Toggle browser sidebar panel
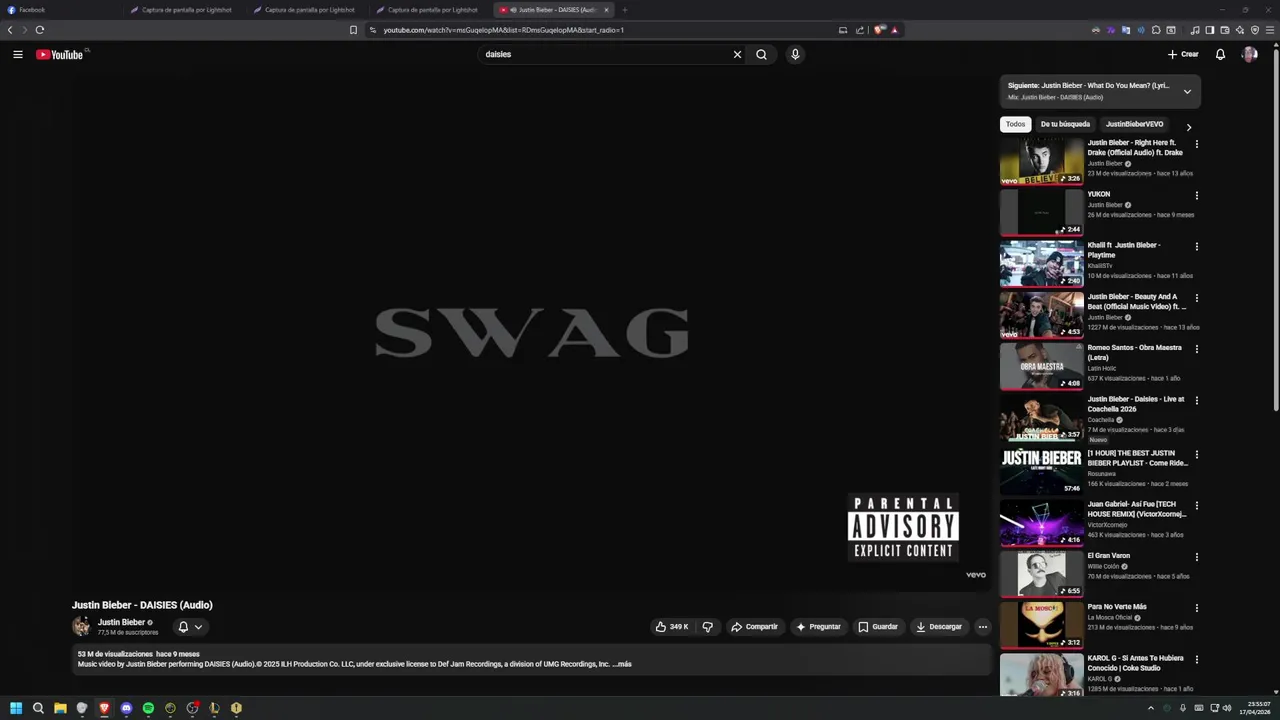The image size is (1280, 720). (1210, 30)
